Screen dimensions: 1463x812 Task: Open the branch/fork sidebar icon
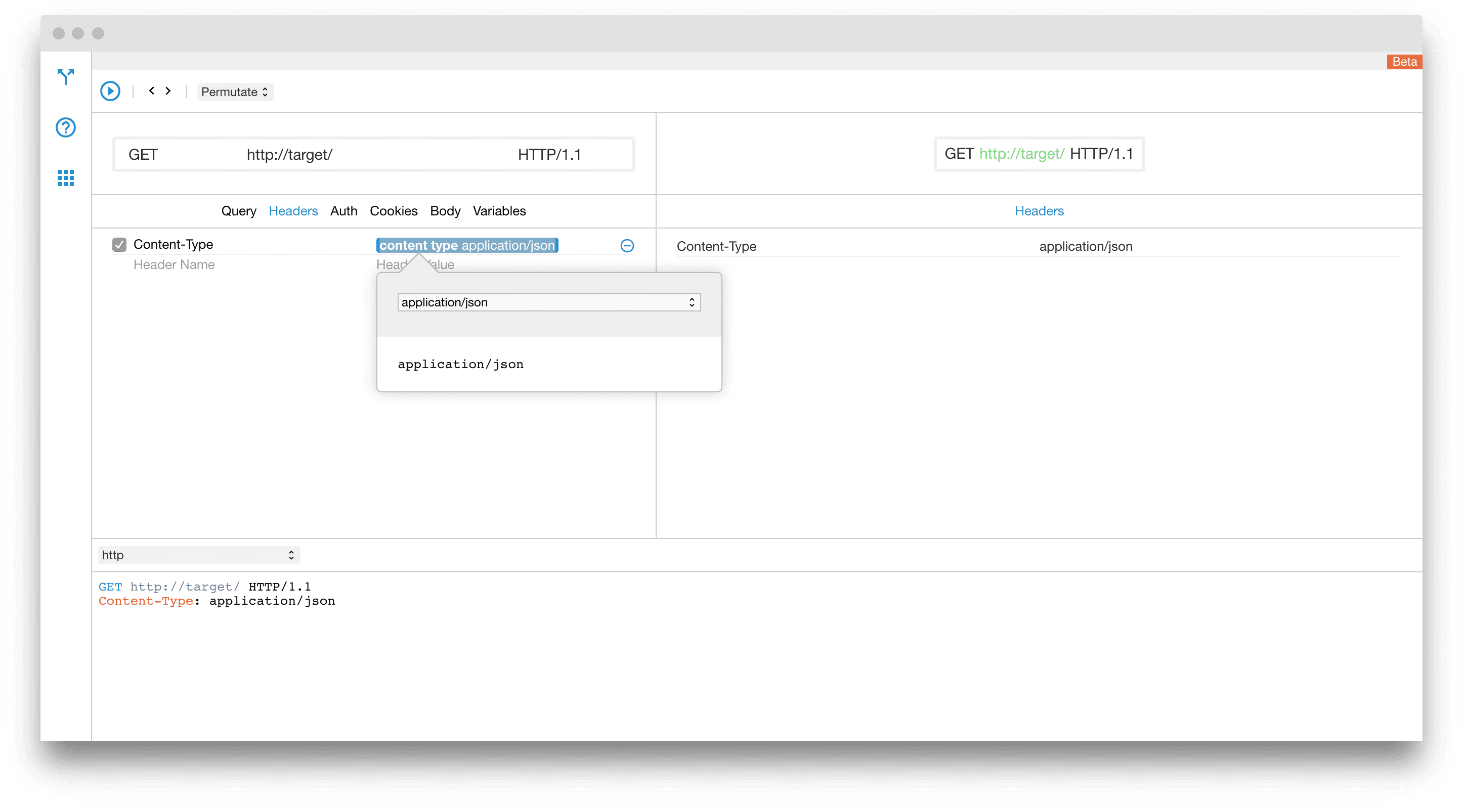point(65,76)
